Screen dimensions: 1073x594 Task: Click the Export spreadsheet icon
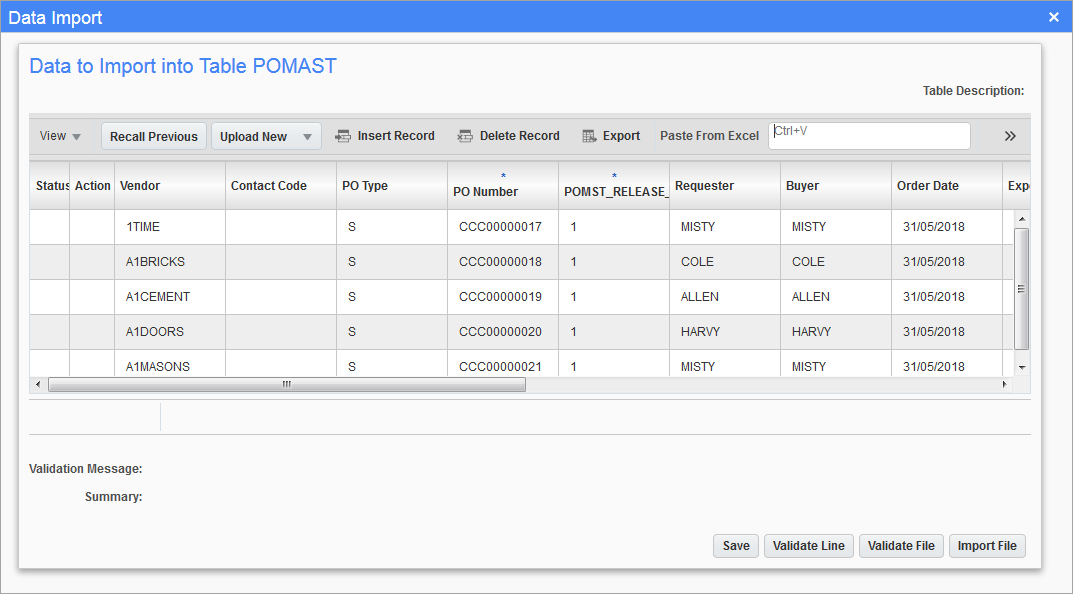(x=590, y=136)
